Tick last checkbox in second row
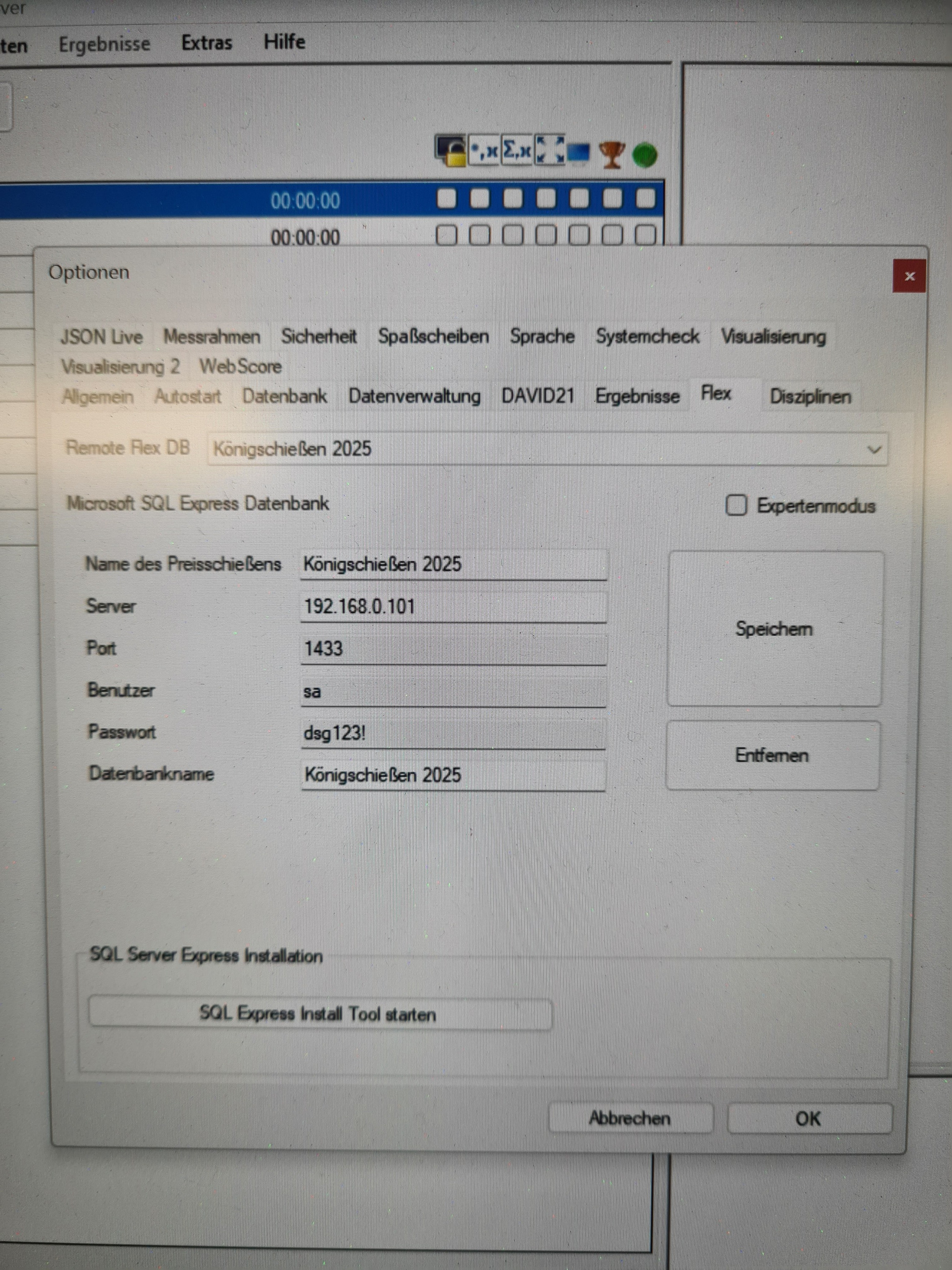 pyautogui.click(x=646, y=235)
